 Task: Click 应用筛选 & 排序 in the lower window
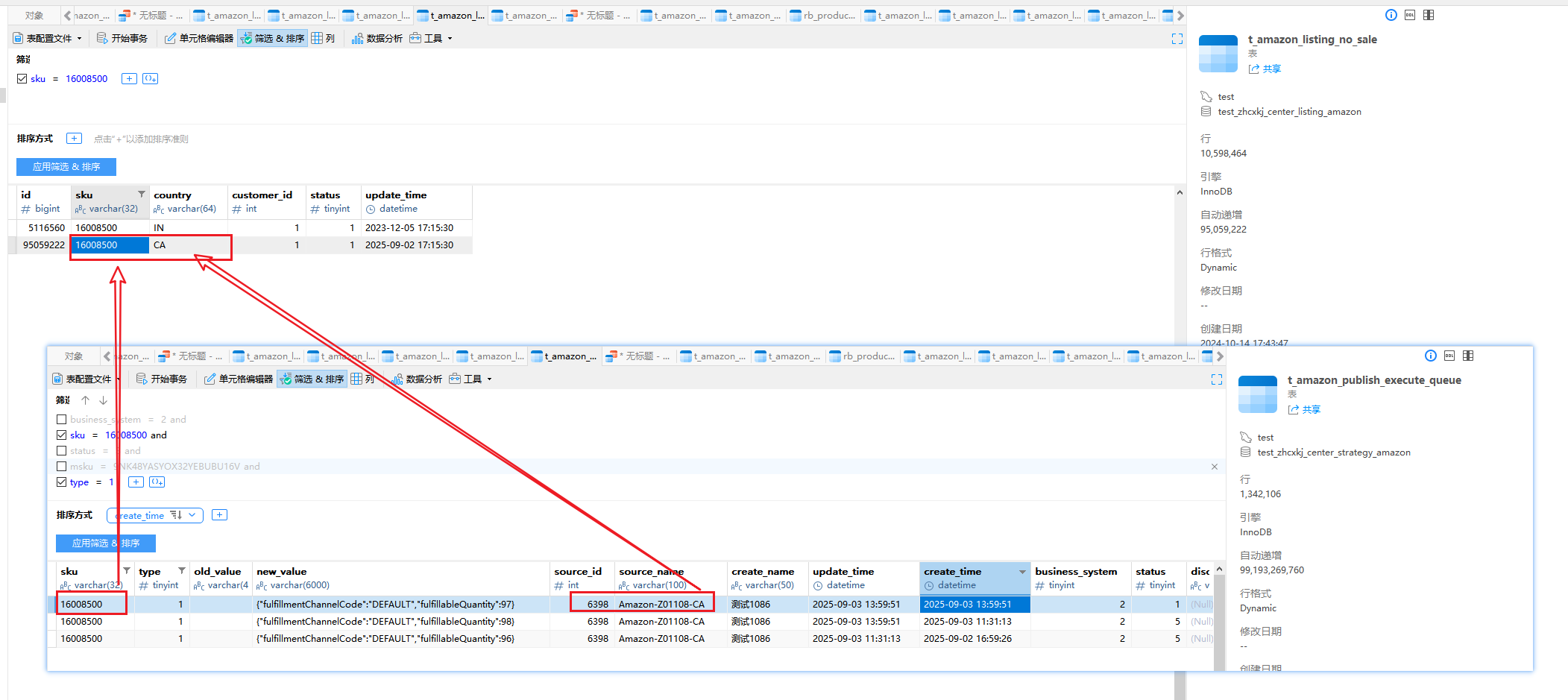click(x=106, y=543)
